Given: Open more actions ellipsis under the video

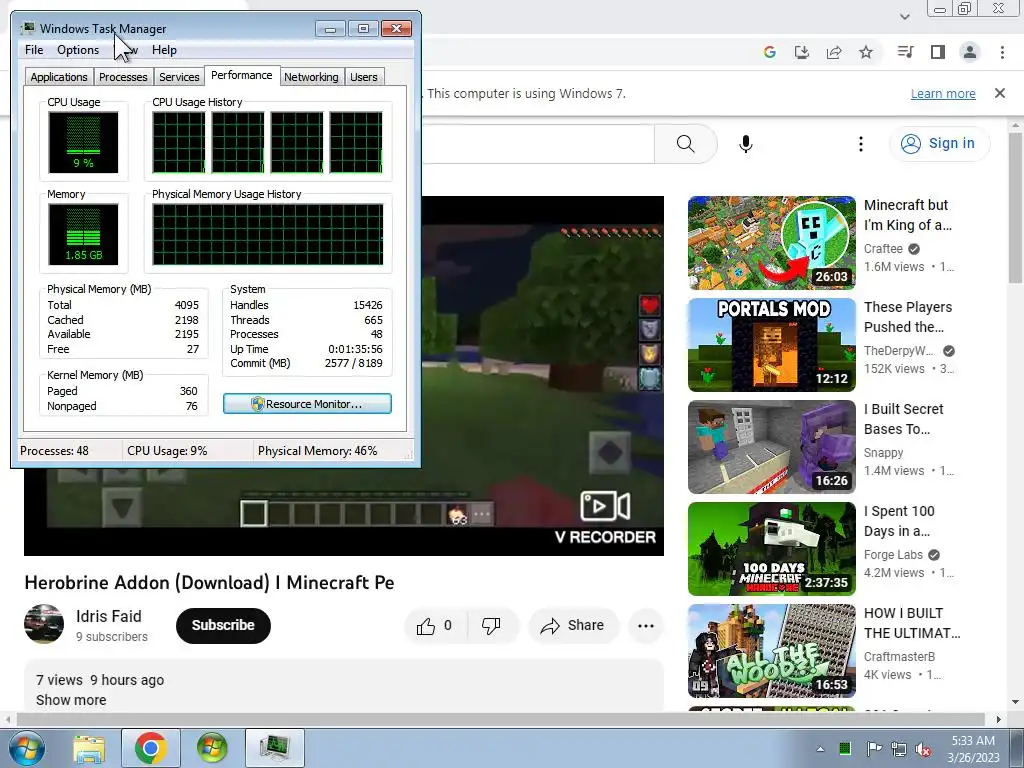Looking at the screenshot, I should pyautogui.click(x=646, y=626).
